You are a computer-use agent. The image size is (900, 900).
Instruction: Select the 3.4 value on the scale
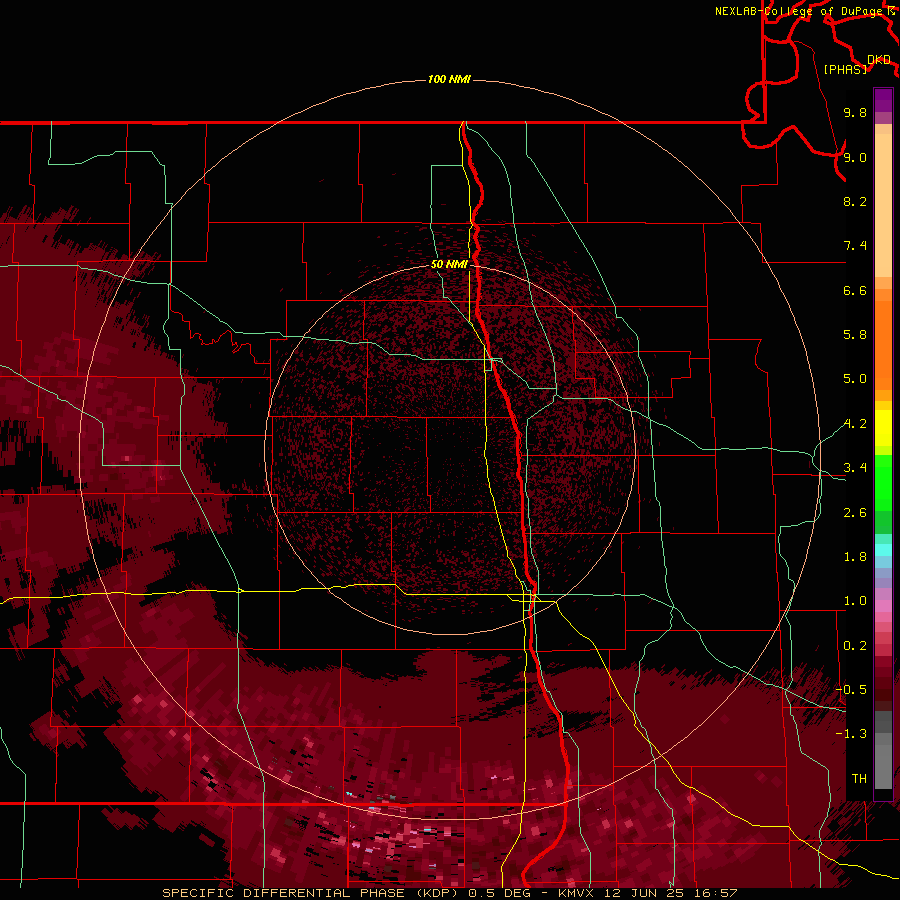[855, 468]
